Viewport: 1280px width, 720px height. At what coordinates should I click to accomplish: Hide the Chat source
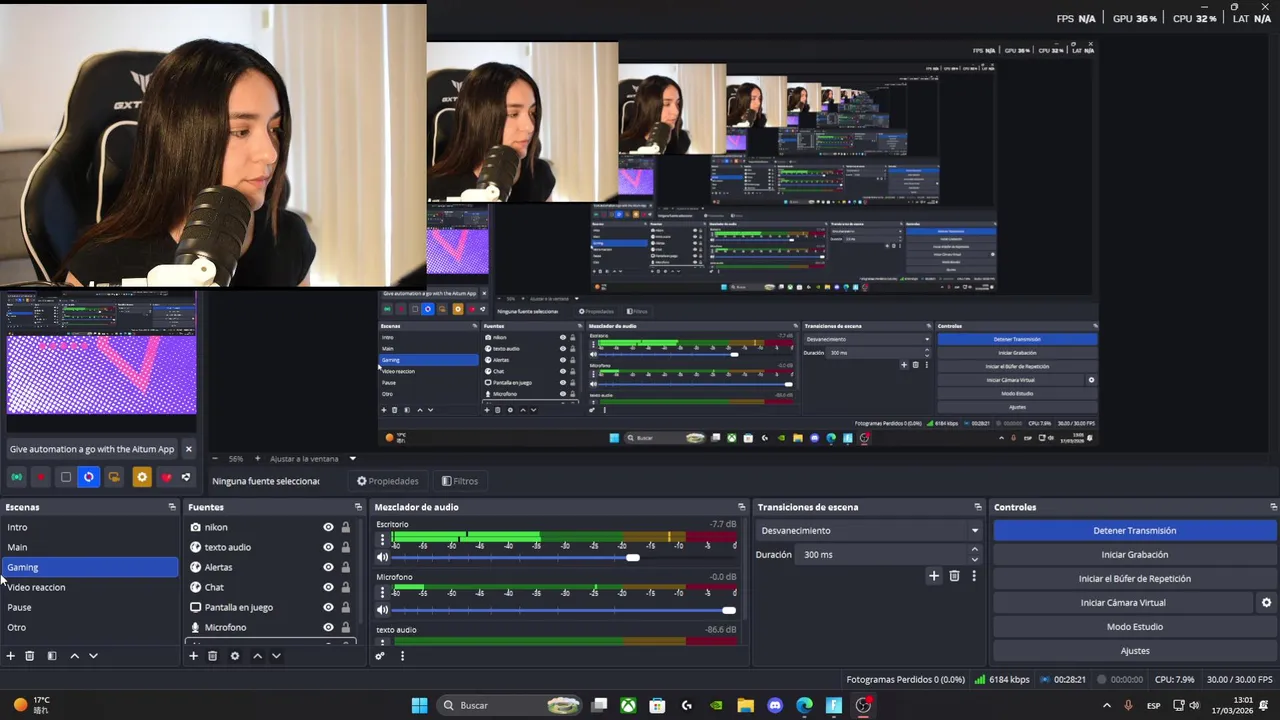coord(328,587)
